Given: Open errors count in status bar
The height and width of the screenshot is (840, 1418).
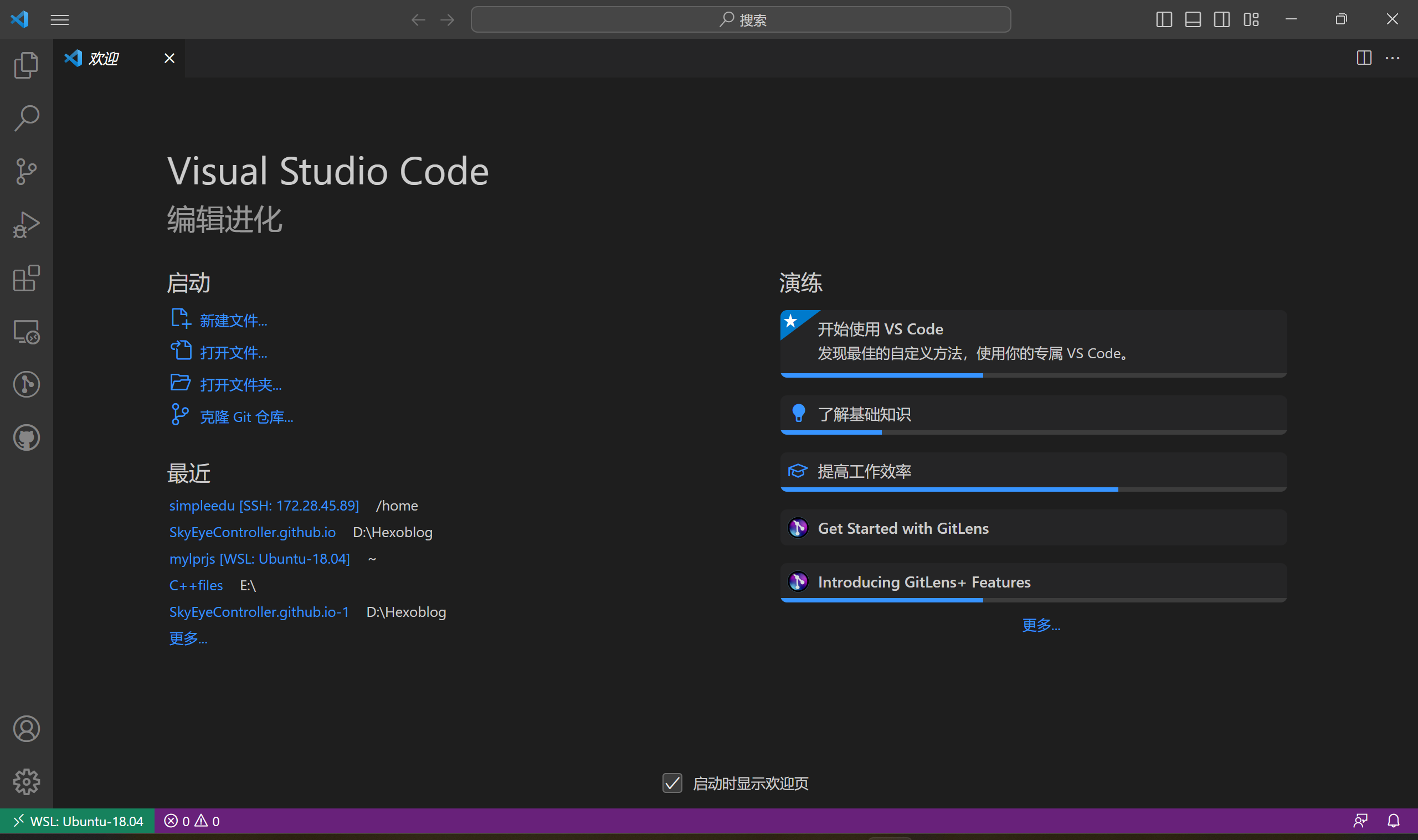Looking at the screenshot, I should click(177, 821).
